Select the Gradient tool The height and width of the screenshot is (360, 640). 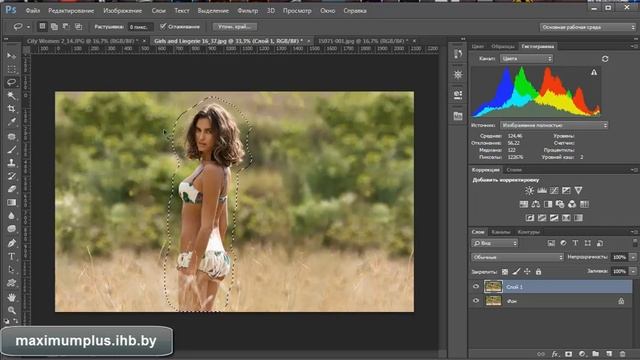point(11,202)
